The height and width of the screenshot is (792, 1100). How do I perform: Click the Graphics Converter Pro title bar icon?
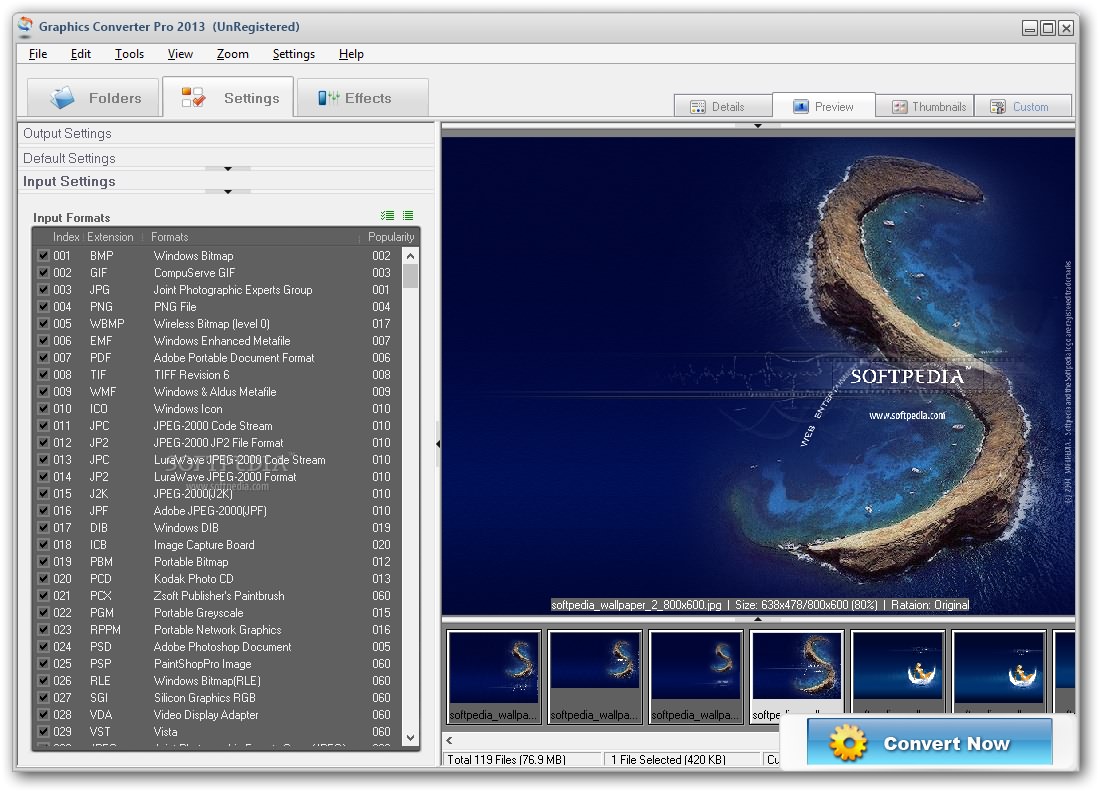tap(25, 27)
